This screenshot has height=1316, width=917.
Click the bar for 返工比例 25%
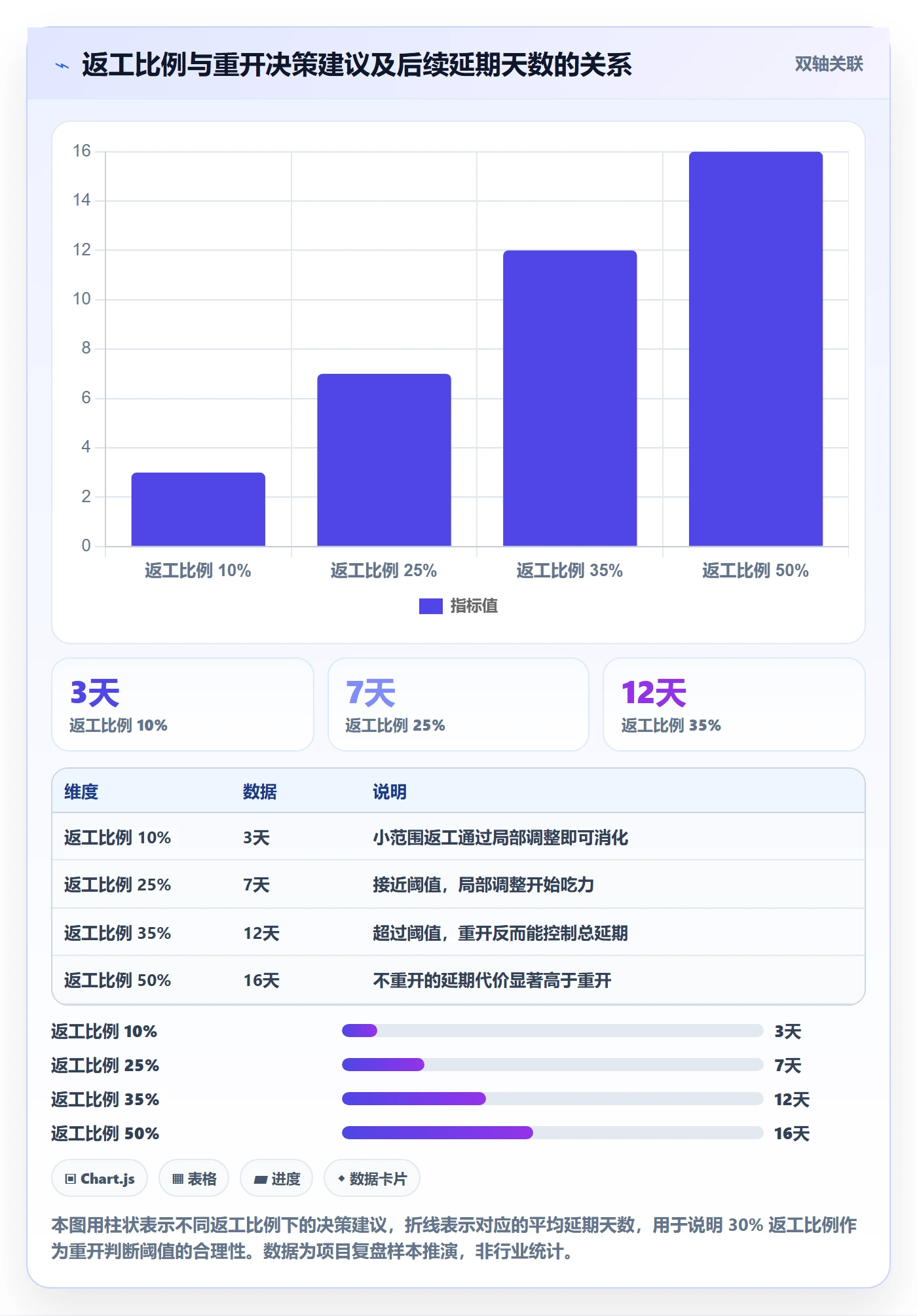pos(384,460)
